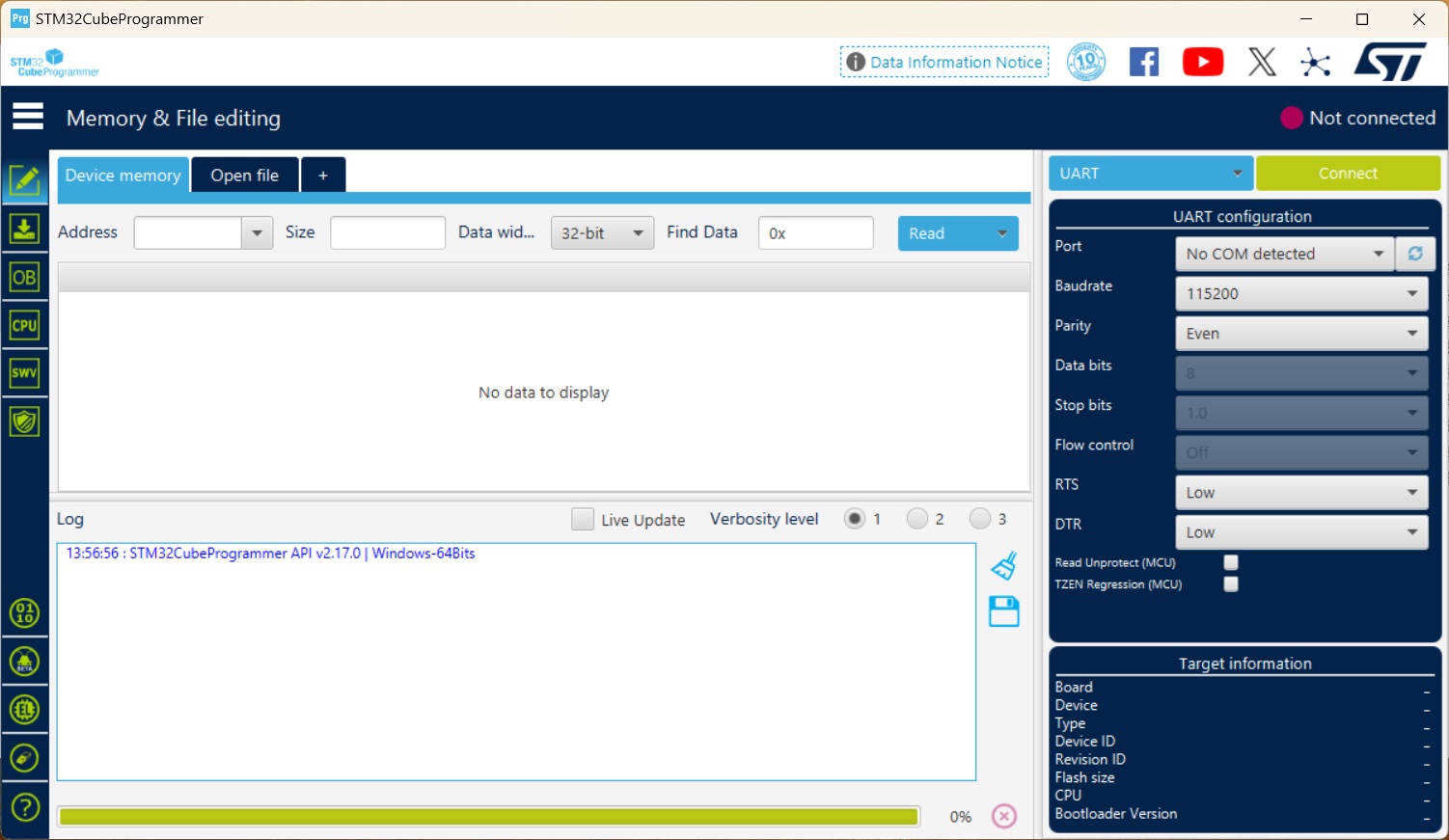Open the CPU panel icon
Image resolution: width=1449 pixels, height=840 pixels.
point(24,325)
